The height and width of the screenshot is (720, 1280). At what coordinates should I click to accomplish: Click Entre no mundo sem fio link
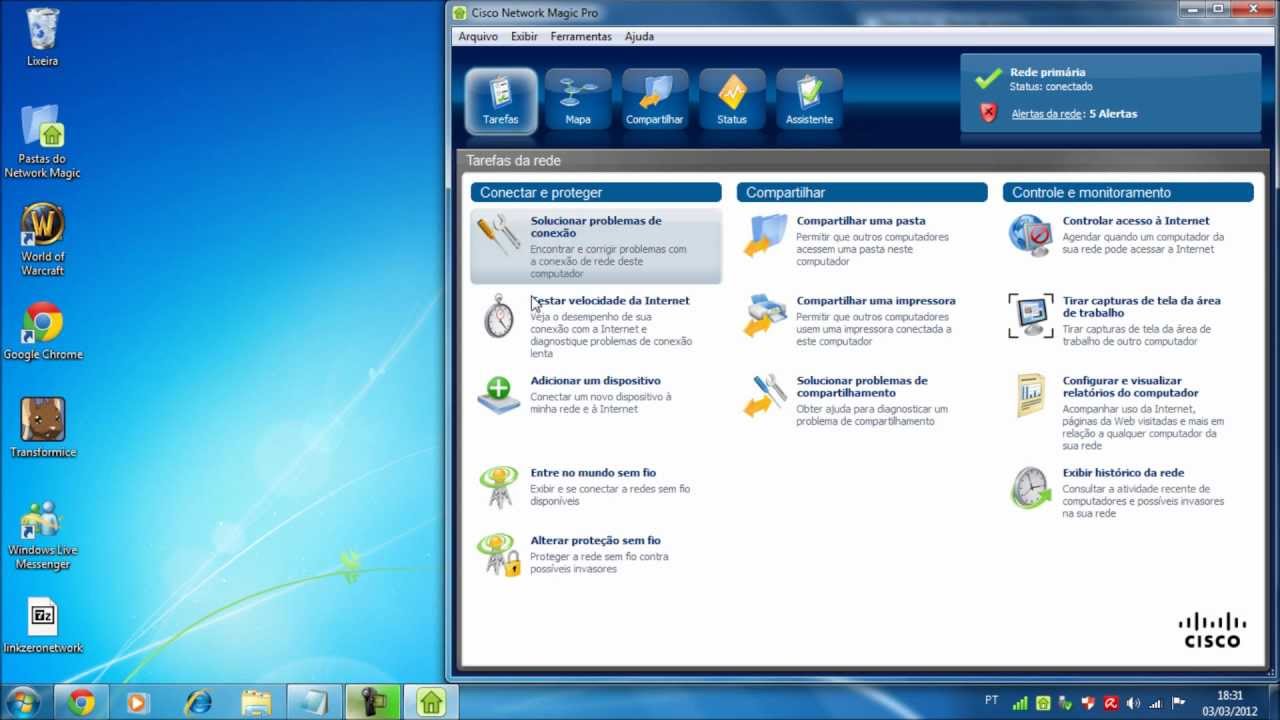pos(593,473)
